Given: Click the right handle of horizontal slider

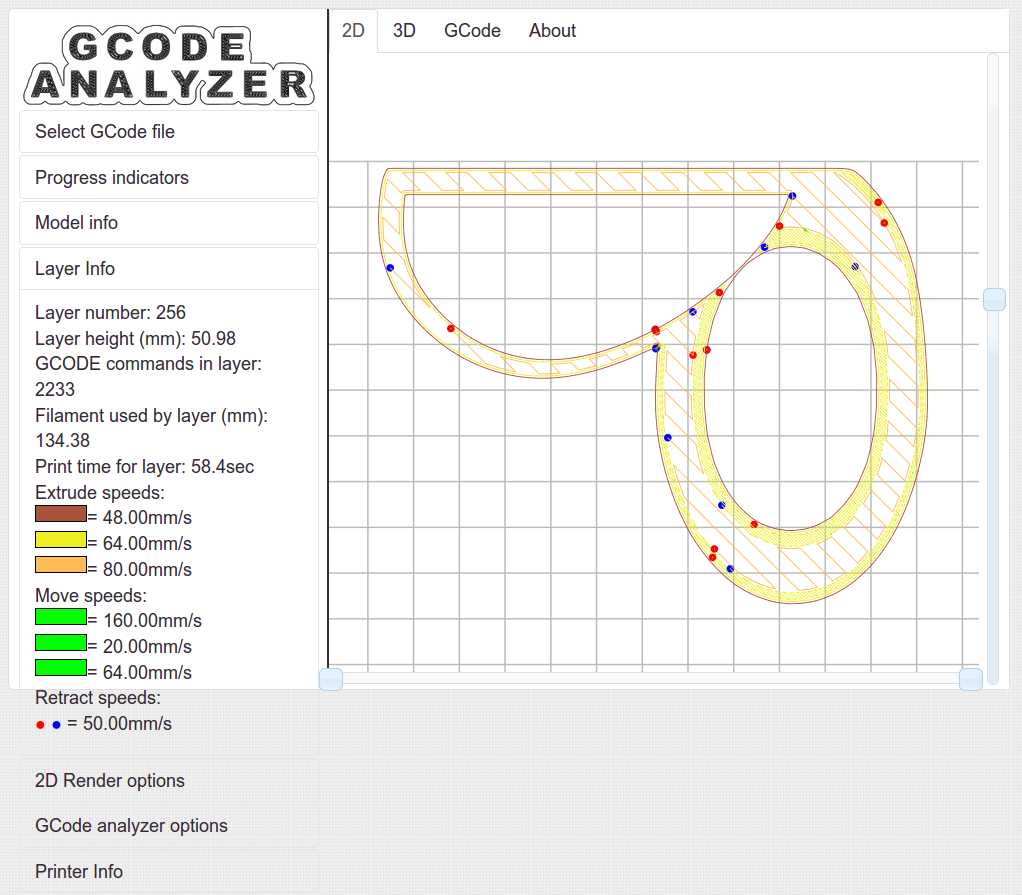Looking at the screenshot, I should [970, 679].
